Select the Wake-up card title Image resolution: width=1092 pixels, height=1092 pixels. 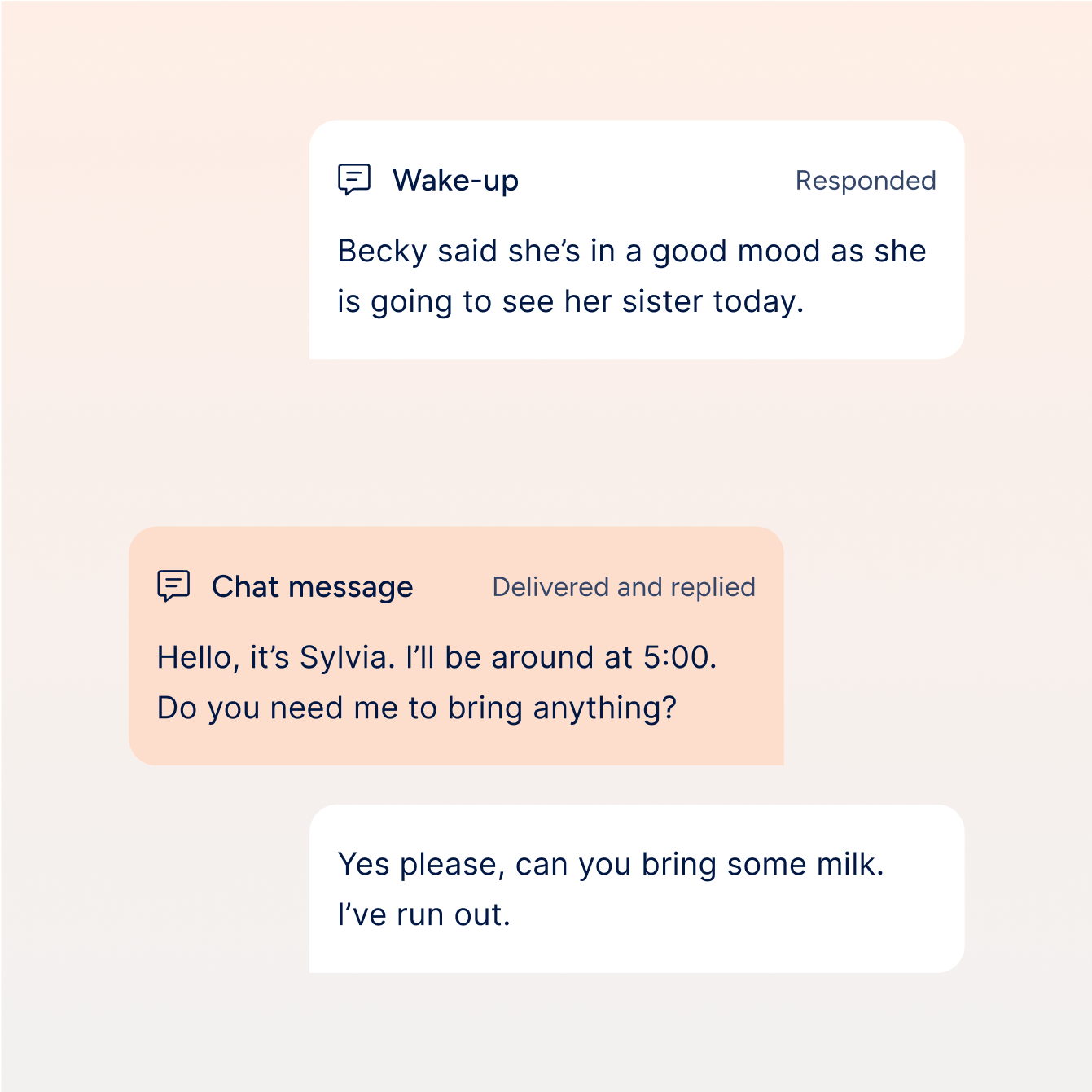point(455,180)
